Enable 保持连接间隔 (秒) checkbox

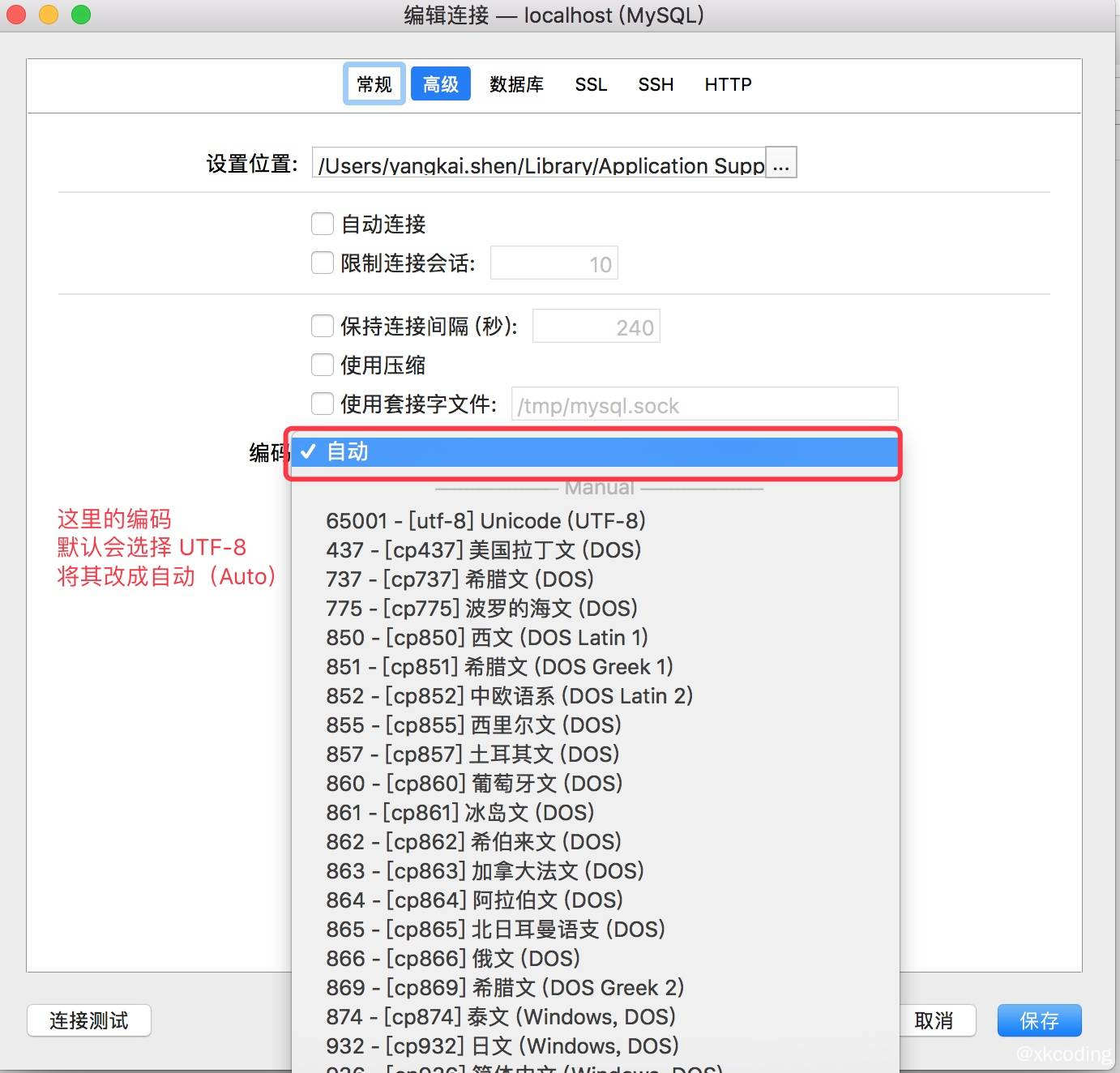point(323,326)
